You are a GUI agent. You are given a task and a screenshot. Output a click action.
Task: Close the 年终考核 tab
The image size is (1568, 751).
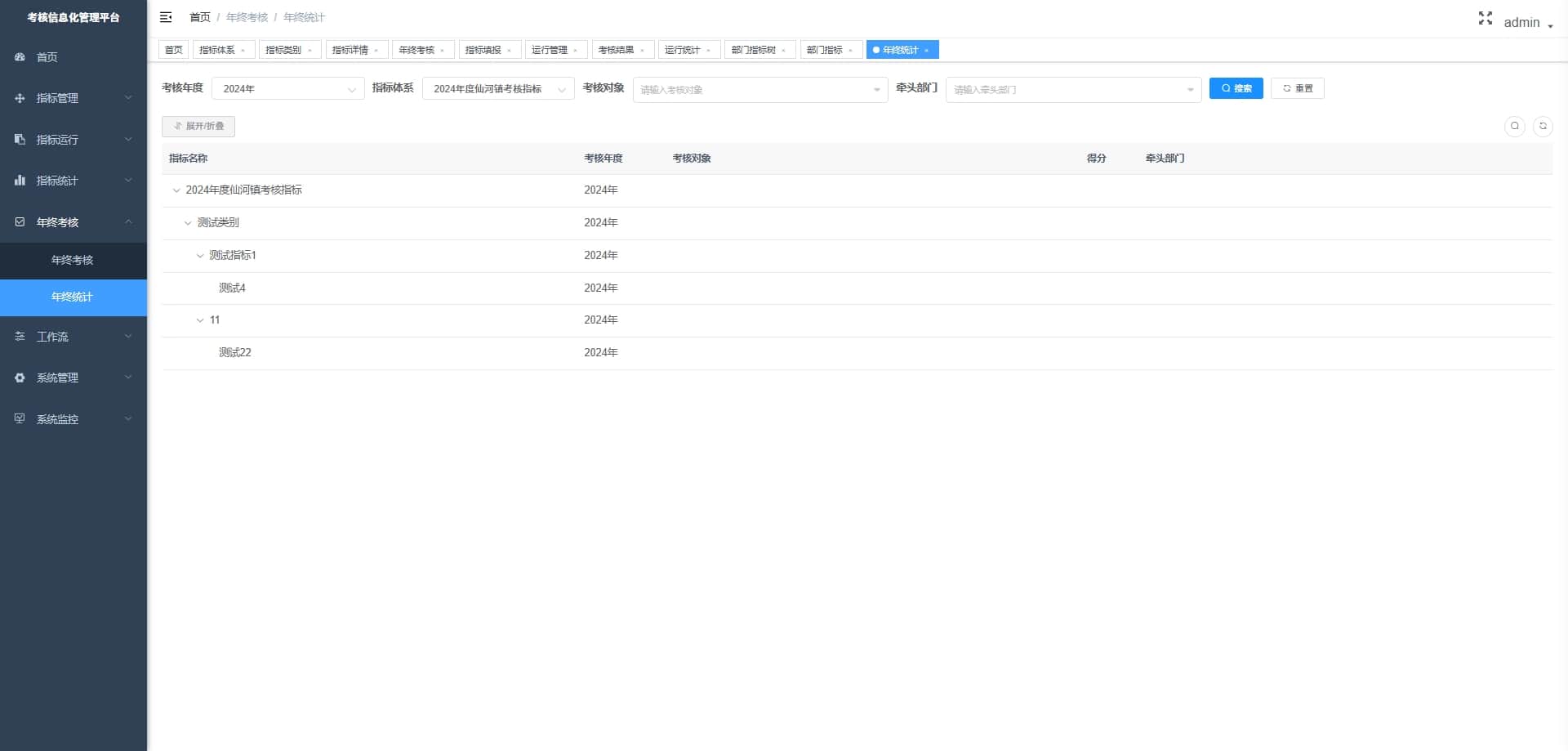pos(443,51)
